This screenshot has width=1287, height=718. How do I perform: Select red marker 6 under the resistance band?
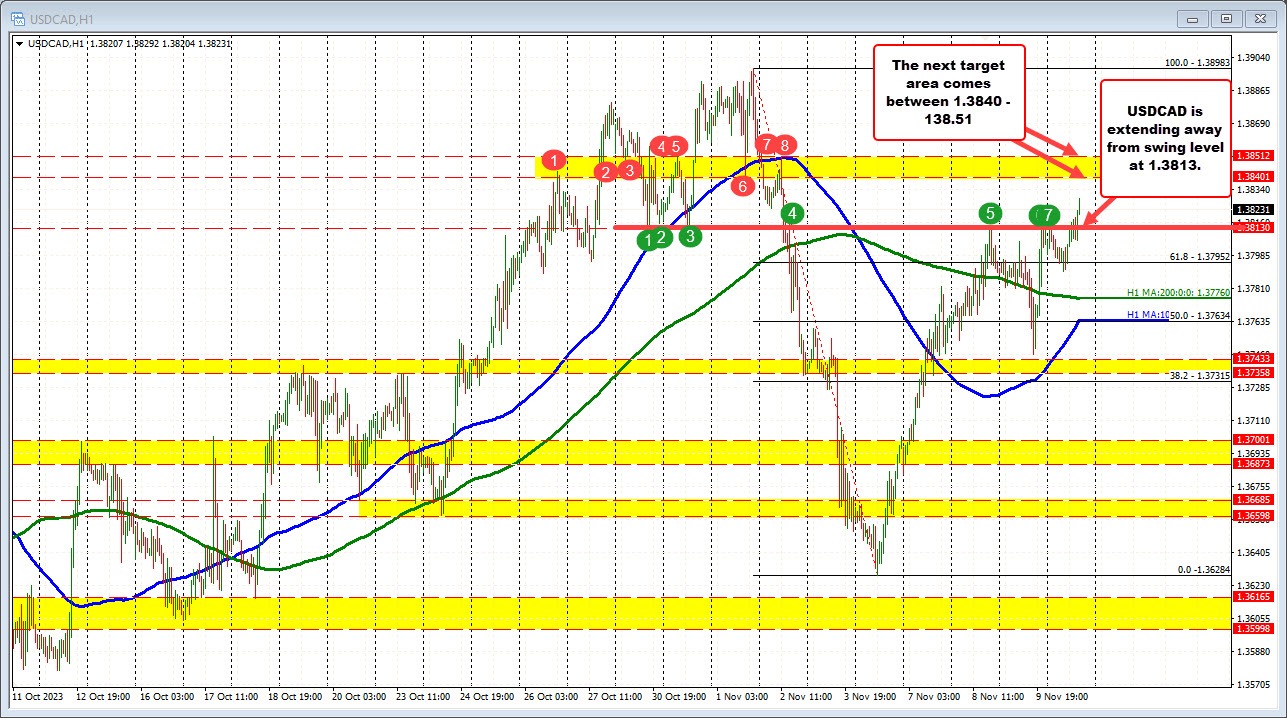click(x=742, y=186)
